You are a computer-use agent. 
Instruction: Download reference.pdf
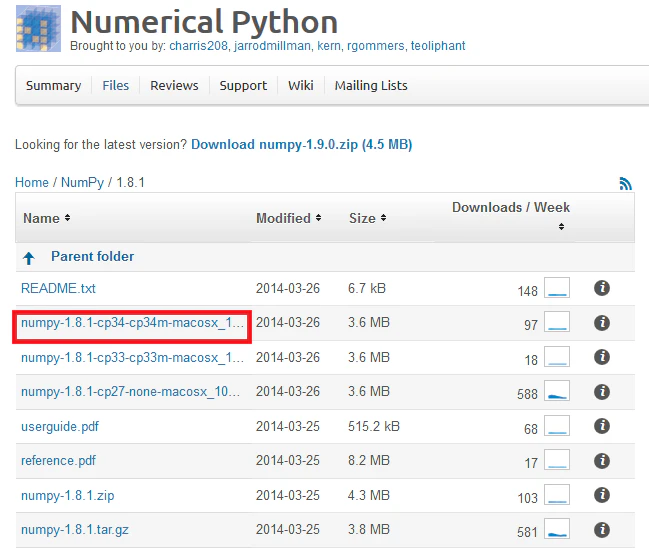coord(58,460)
